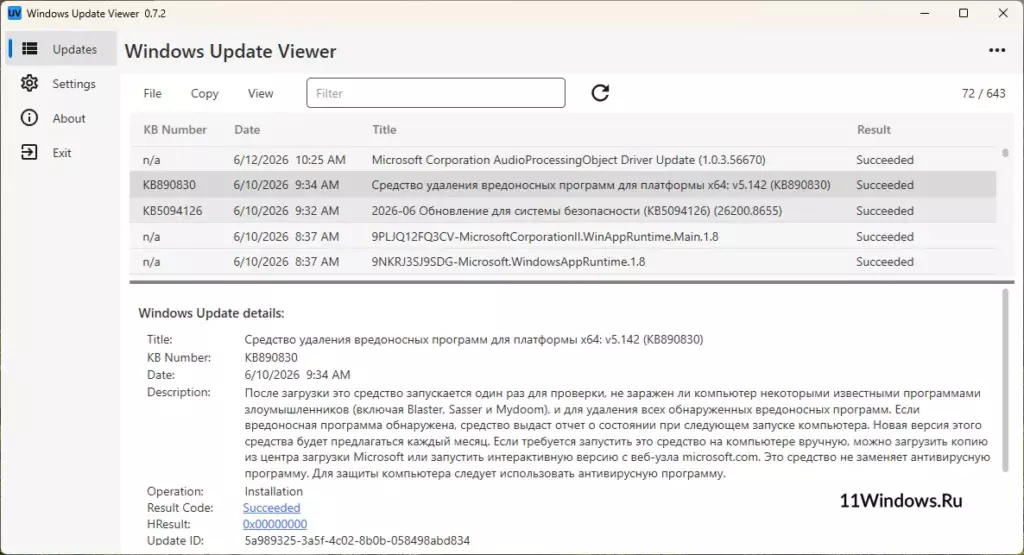Choose the Exit sidebar label

[61, 153]
